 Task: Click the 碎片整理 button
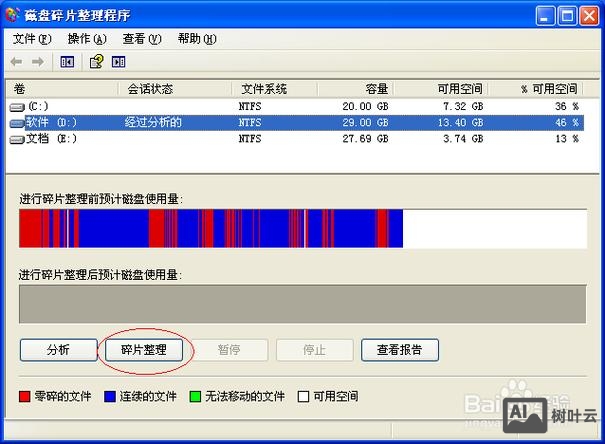(144, 350)
